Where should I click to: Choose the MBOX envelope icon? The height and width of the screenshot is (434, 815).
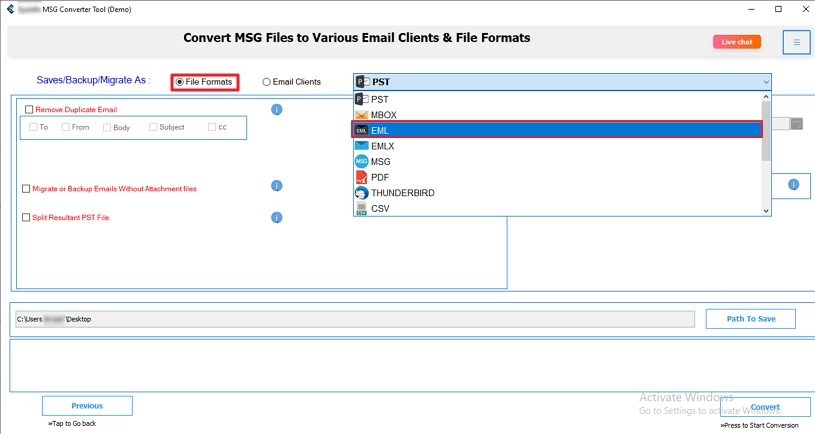coord(362,114)
